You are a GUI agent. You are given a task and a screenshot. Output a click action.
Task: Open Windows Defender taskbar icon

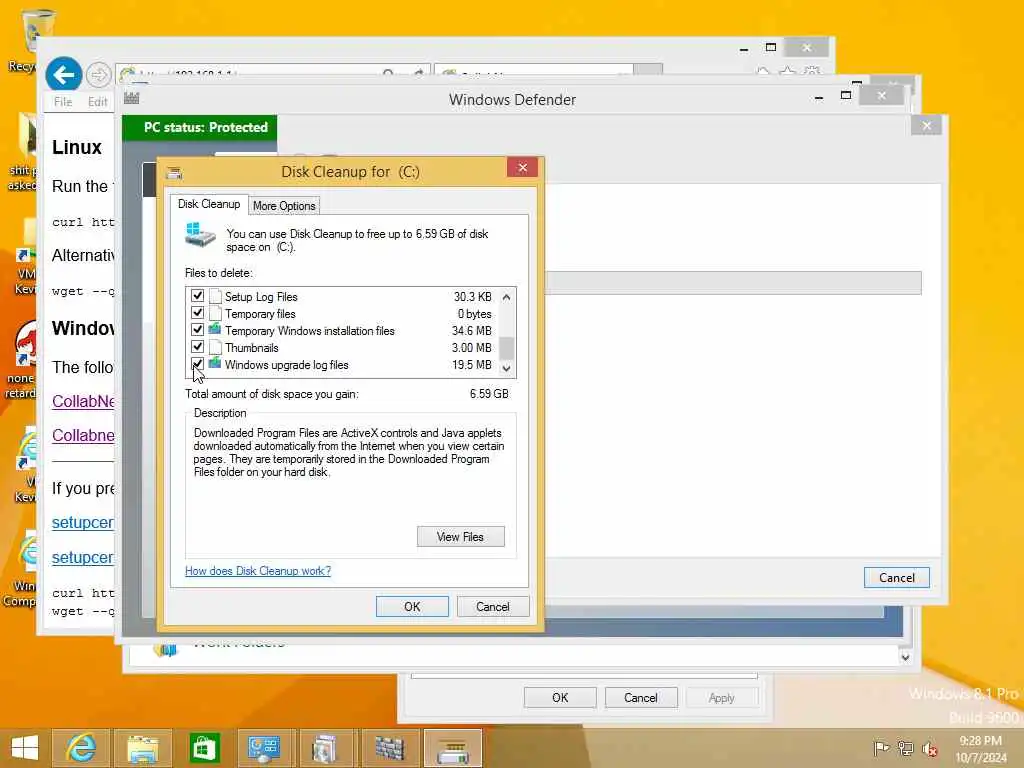(390, 748)
